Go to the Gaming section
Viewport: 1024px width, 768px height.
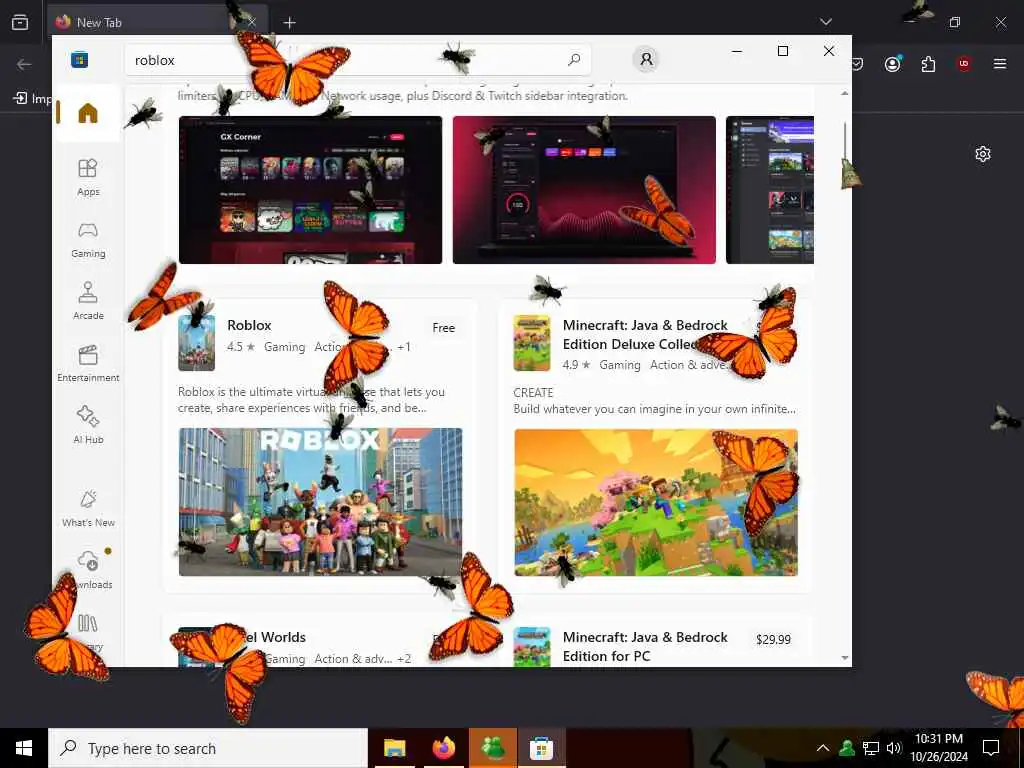point(88,240)
